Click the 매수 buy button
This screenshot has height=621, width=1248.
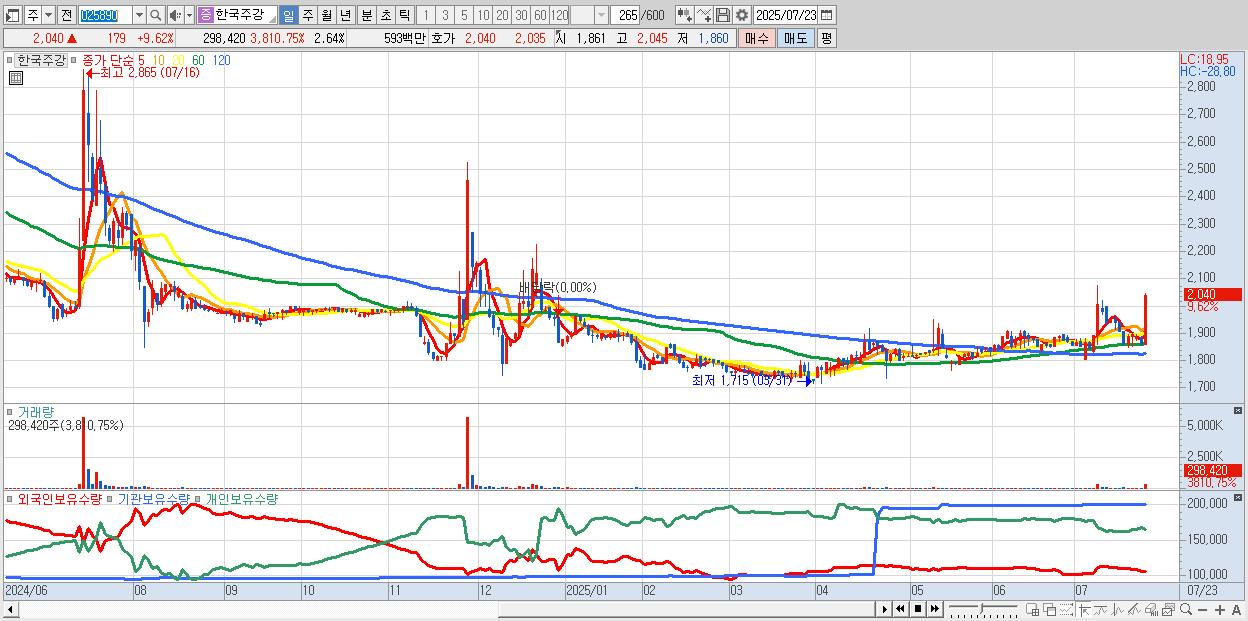point(757,38)
